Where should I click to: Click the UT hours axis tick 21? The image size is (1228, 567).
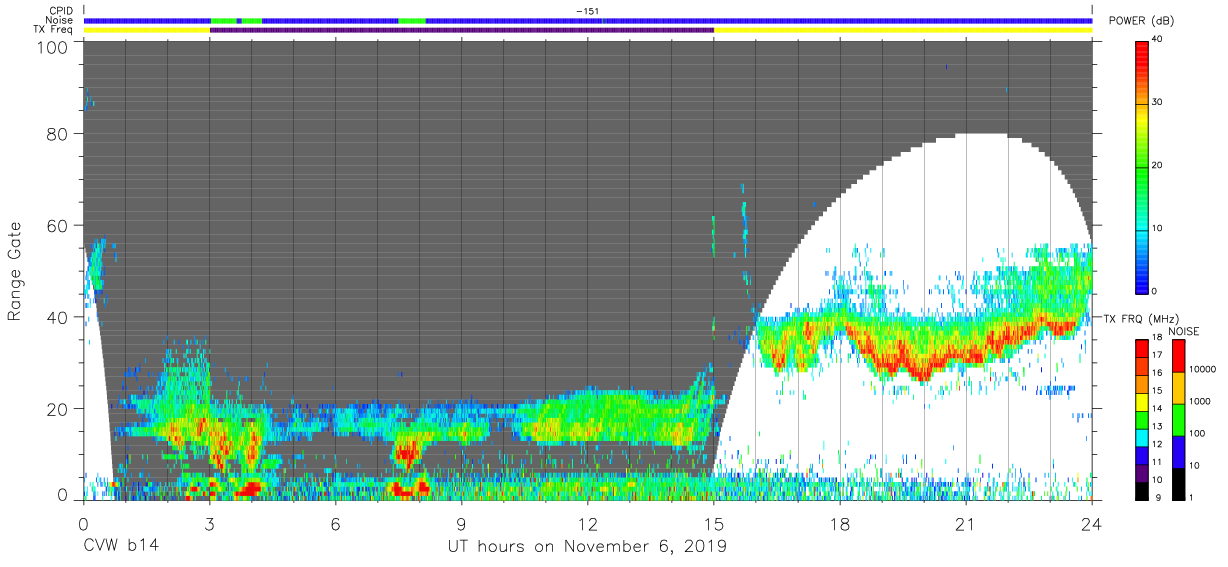966,523
